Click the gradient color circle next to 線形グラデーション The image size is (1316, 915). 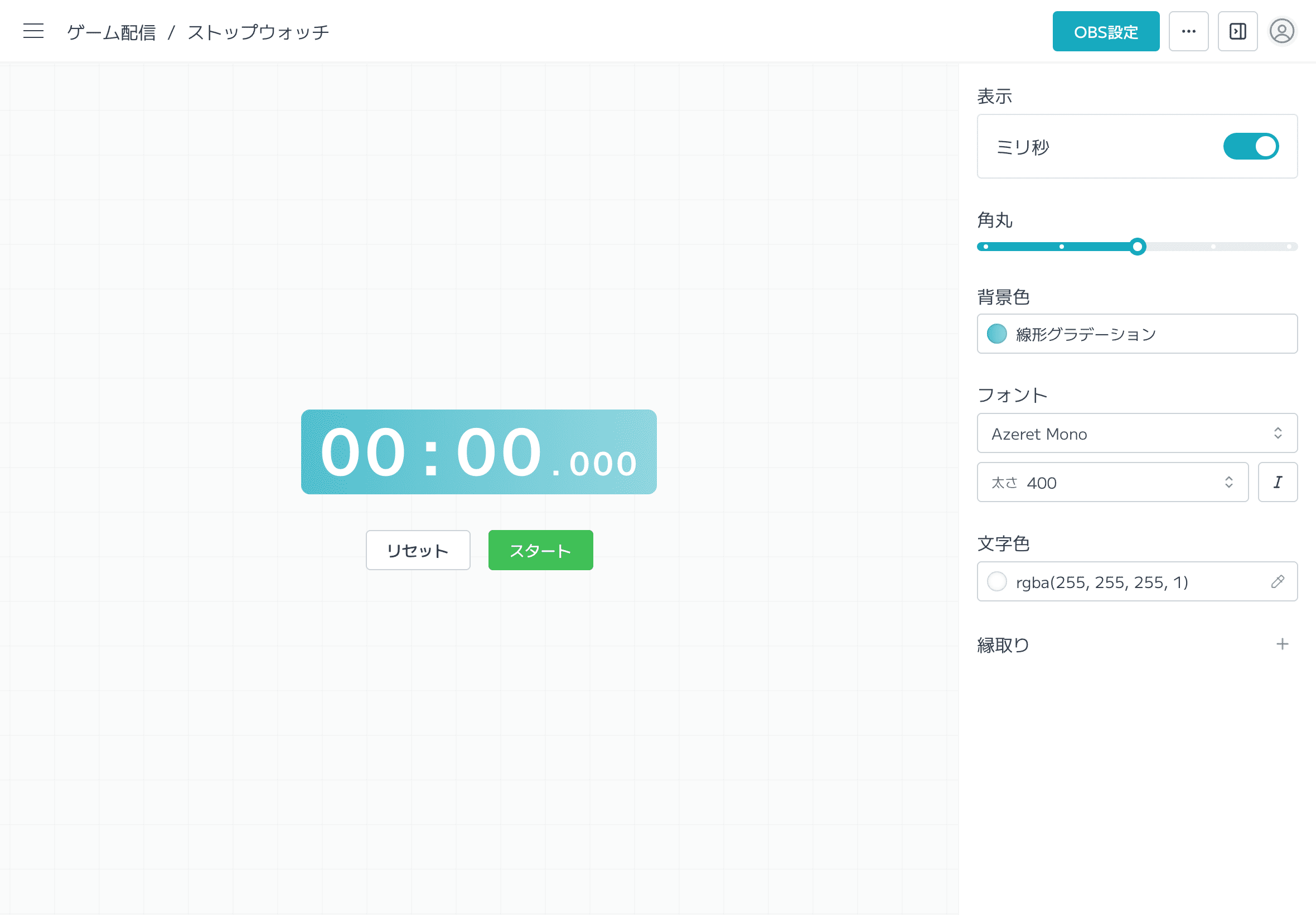(x=997, y=334)
